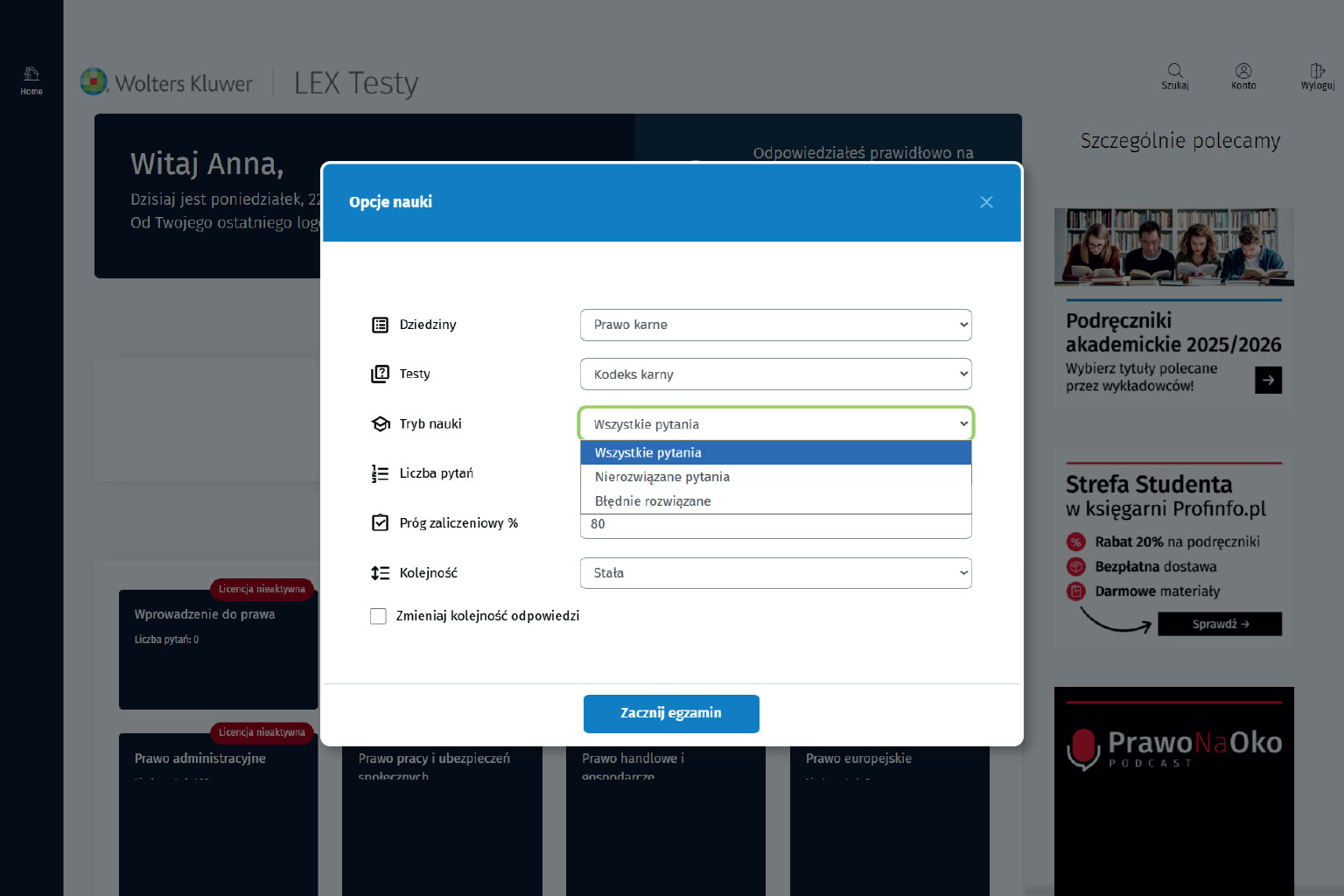Enable Zmieniaj kolejność odpowiedzi checkbox
The image size is (1344, 896).
378,616
